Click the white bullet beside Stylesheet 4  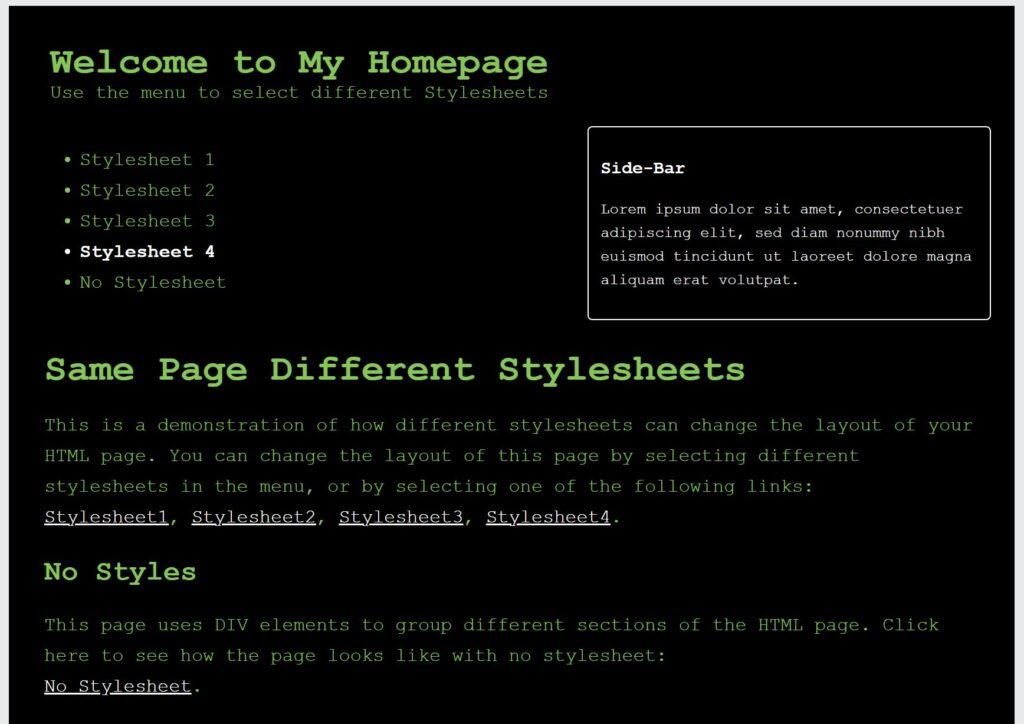[x=67, y=253]
